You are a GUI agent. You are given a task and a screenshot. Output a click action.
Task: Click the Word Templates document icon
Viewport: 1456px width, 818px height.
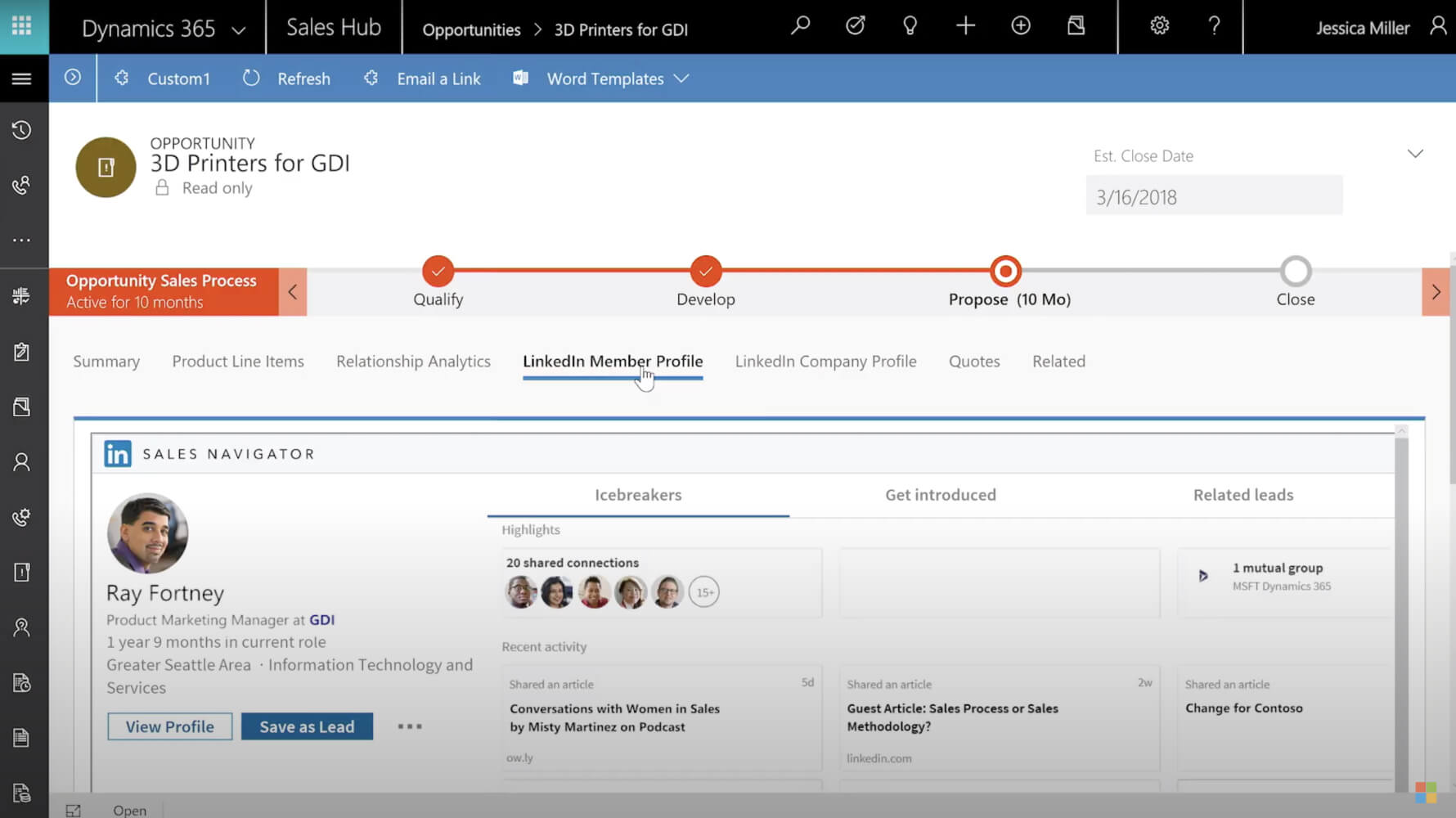pyautogui.click(x=520, y=78)
